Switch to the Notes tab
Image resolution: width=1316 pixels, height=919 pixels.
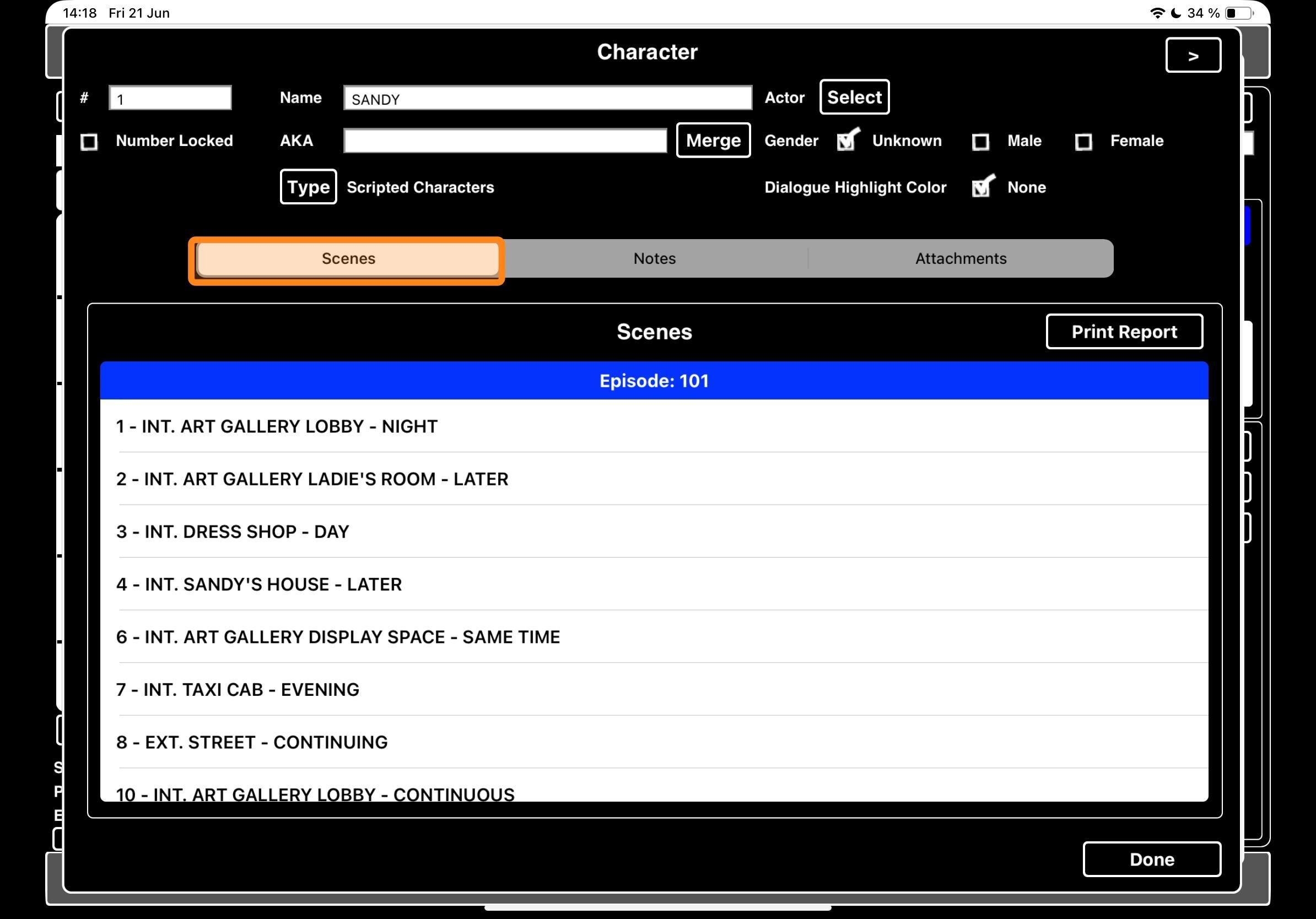(654, 258)
